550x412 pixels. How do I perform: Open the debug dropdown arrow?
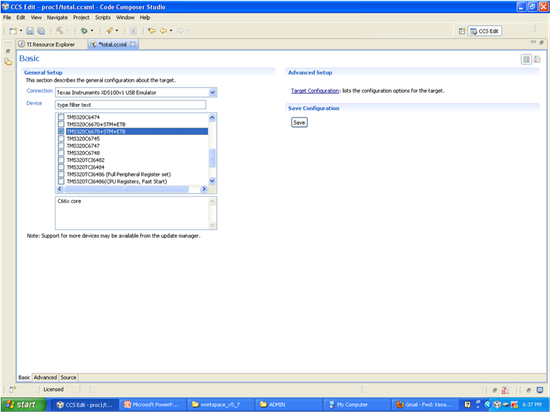pyautogui.click(x=92, y=31)
